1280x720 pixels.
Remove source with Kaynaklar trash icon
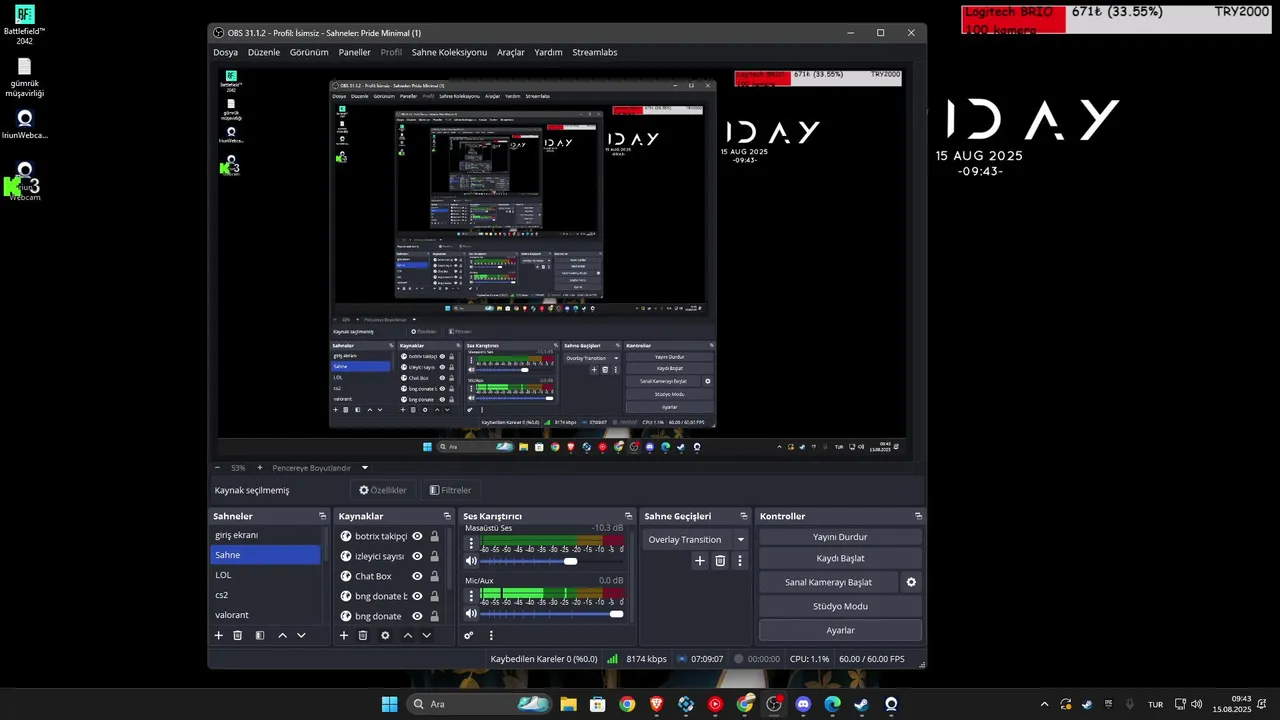point(363,635)
